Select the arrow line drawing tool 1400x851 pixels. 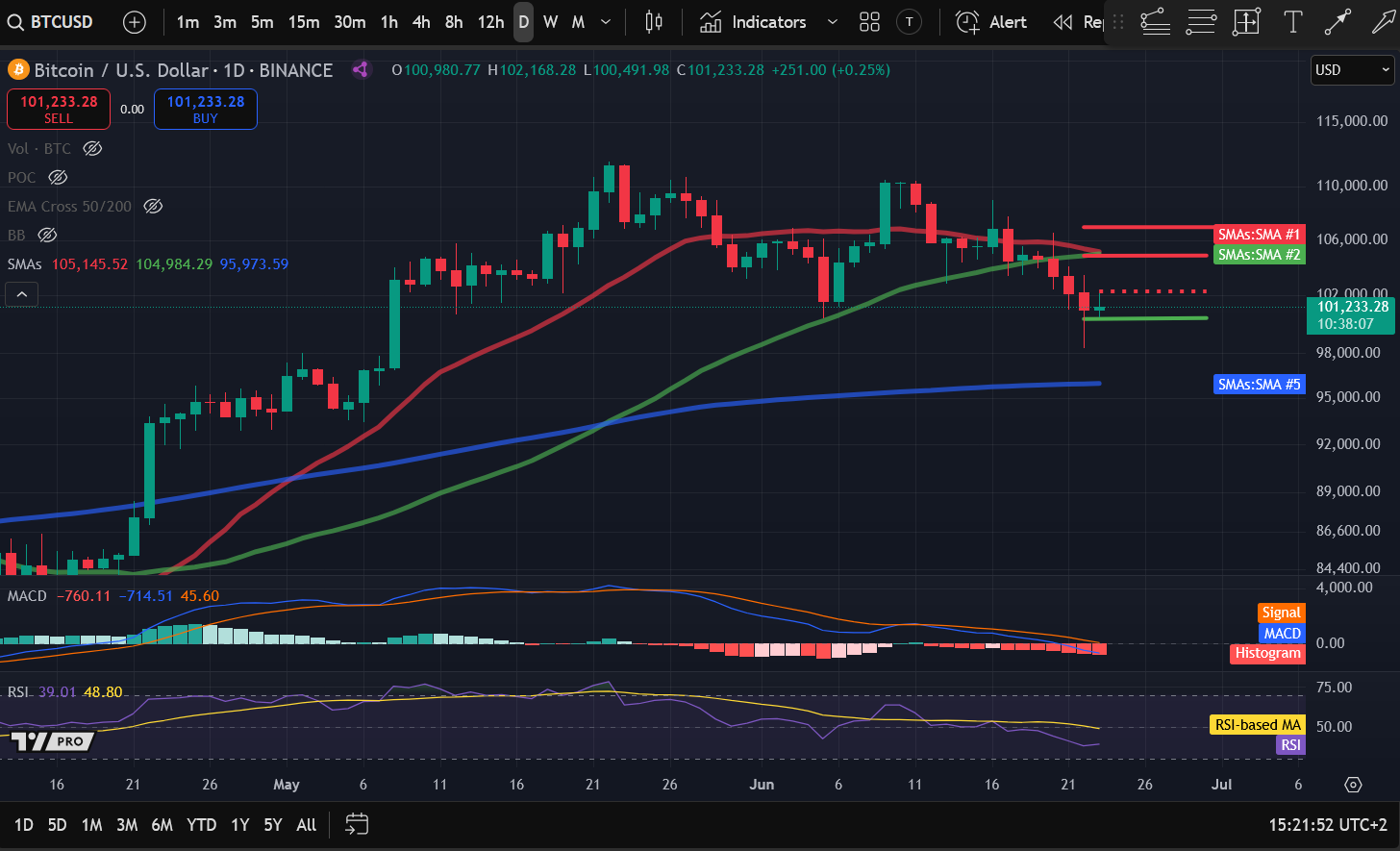pyautogui.click(x=1337, y=21)
